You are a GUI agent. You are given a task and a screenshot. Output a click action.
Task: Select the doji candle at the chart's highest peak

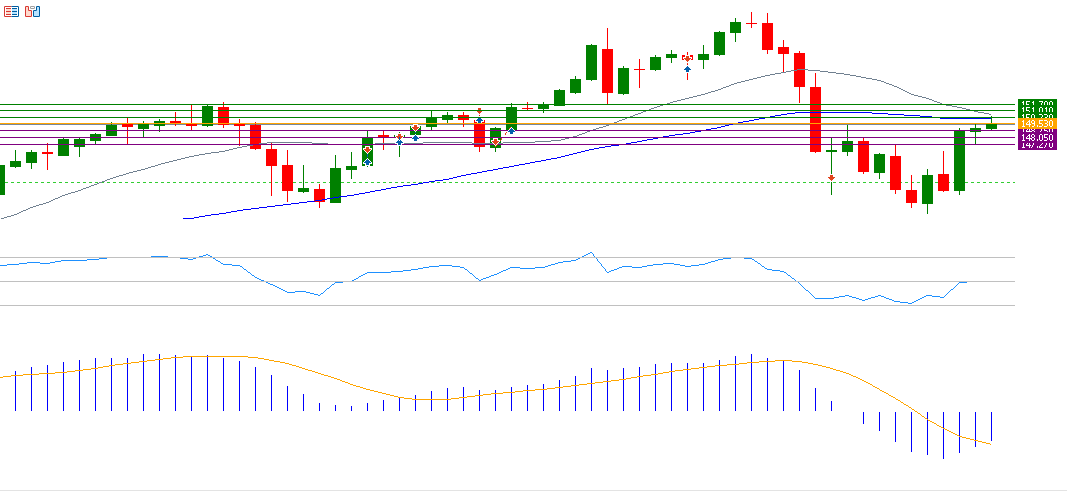pyautogui.click(x=751, y=21)
